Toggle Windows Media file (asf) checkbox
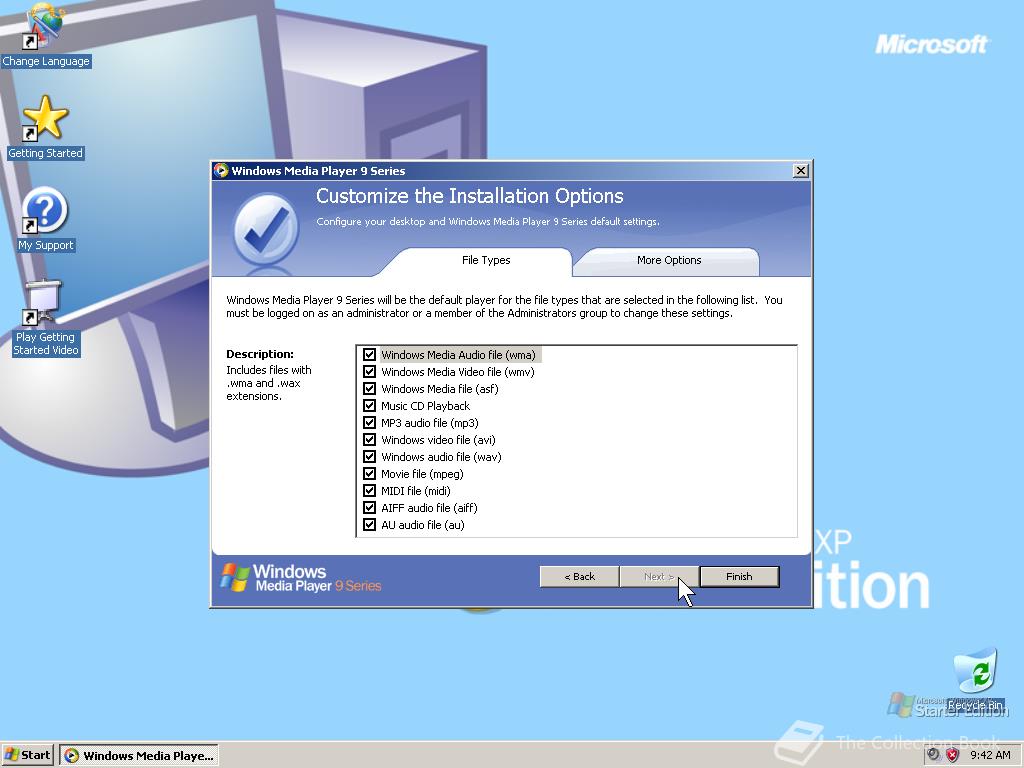1024x768 pixels. click(x=370, y=389)
